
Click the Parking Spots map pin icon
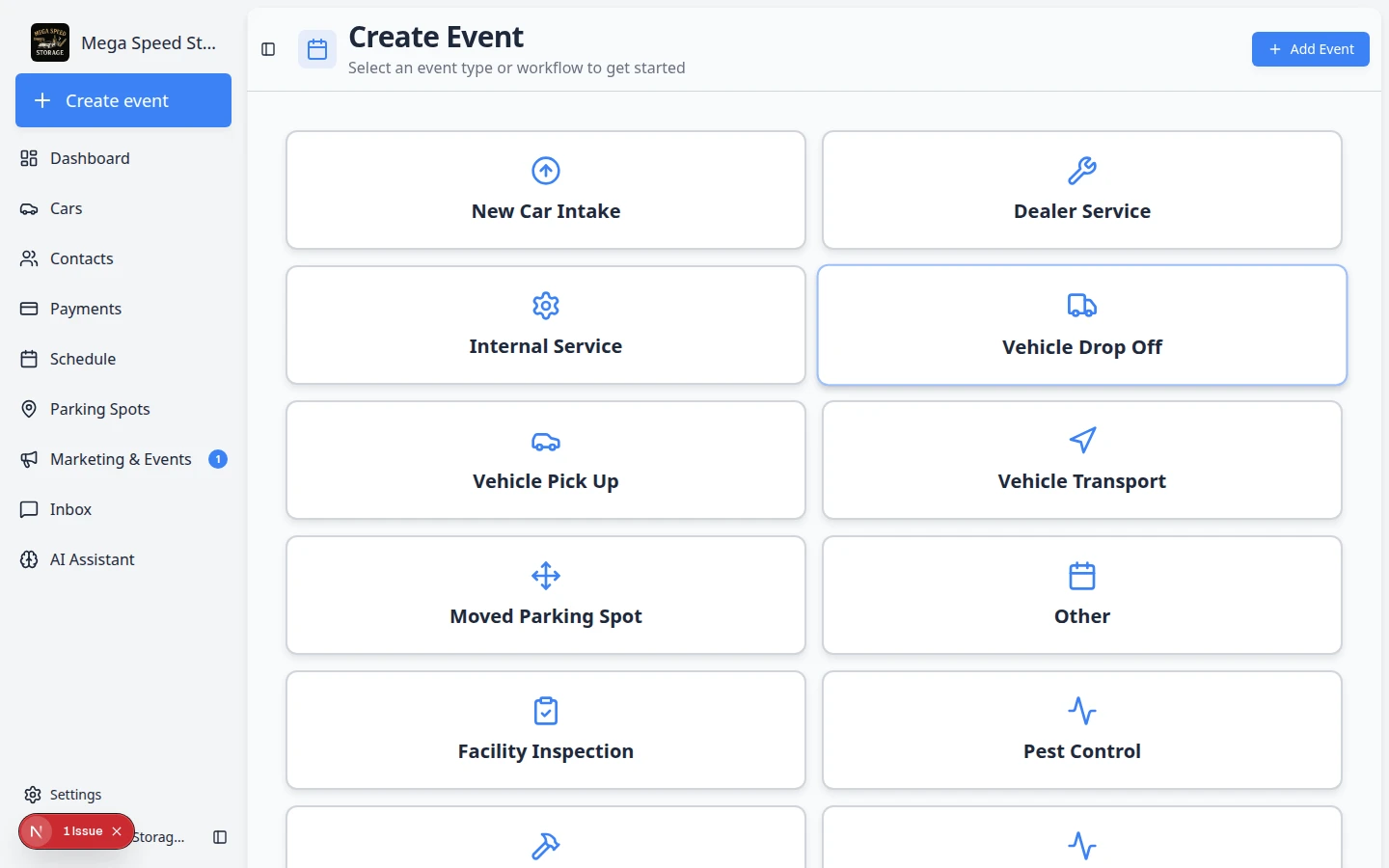(29, 409)
